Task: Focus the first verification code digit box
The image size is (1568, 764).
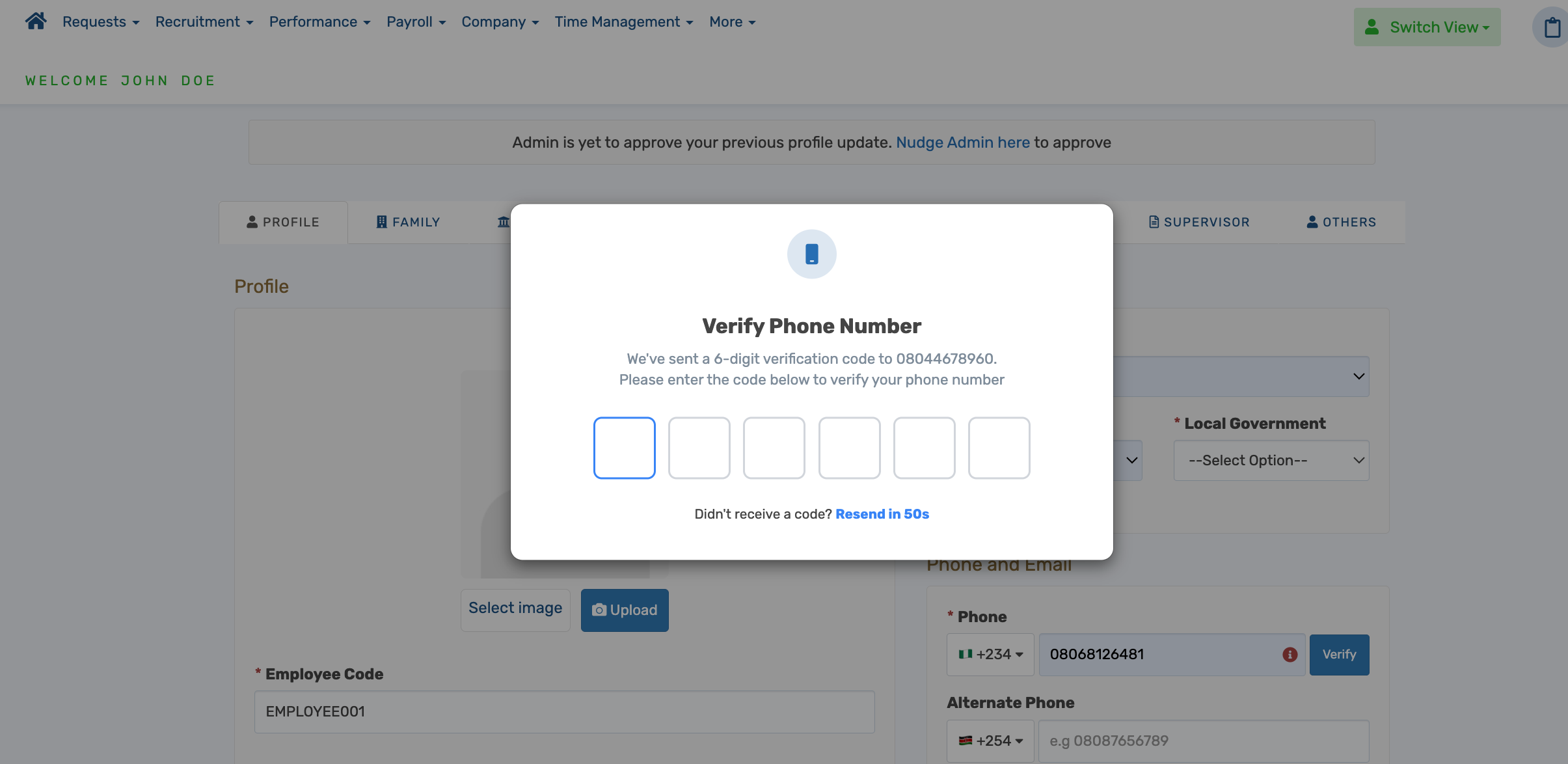Action: (624, 448)
